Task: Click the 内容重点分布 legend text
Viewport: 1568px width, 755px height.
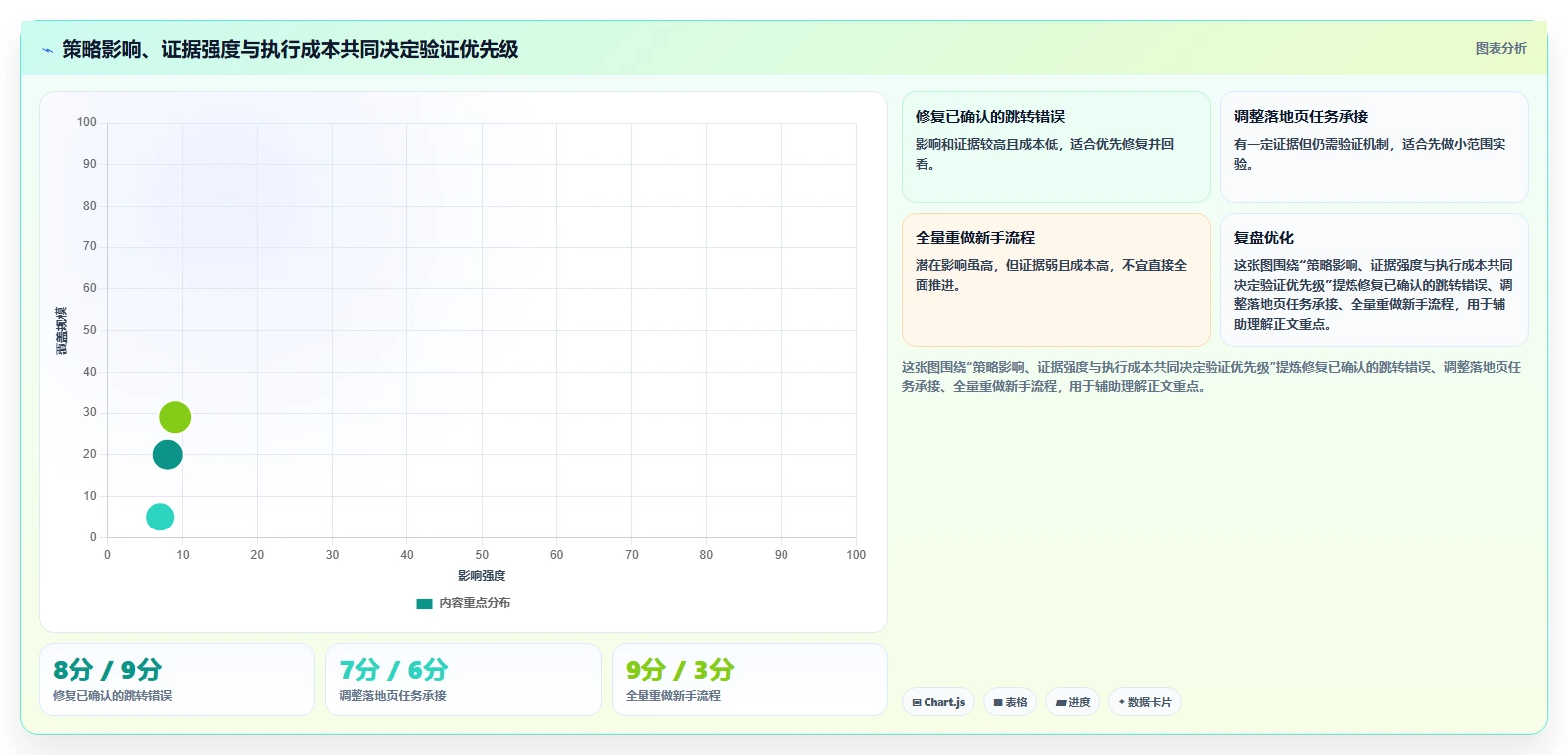Action: (475, 603)
